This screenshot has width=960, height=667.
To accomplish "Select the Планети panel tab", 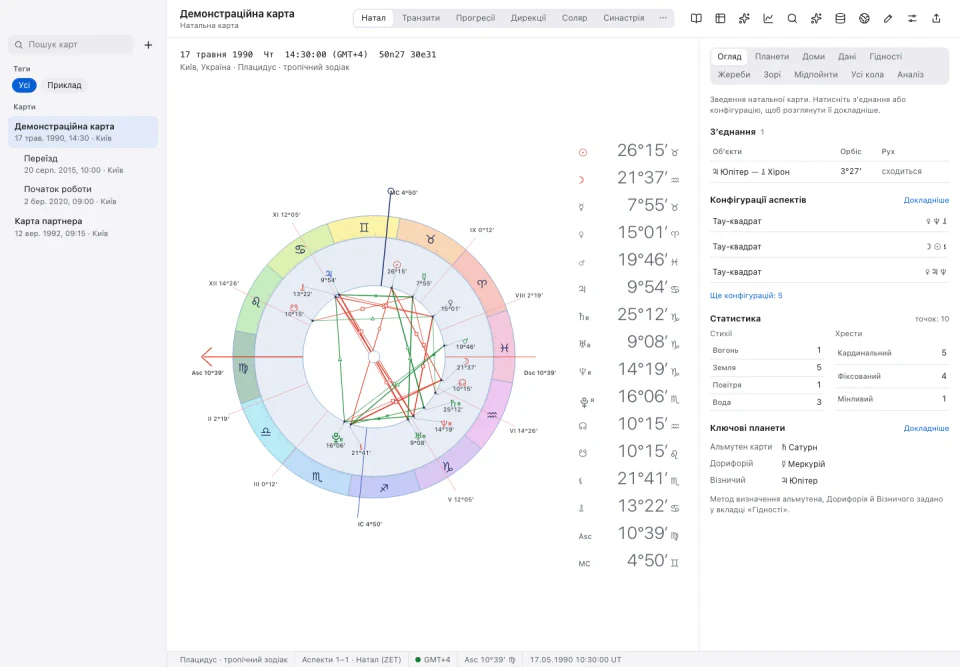I will 771,56.
